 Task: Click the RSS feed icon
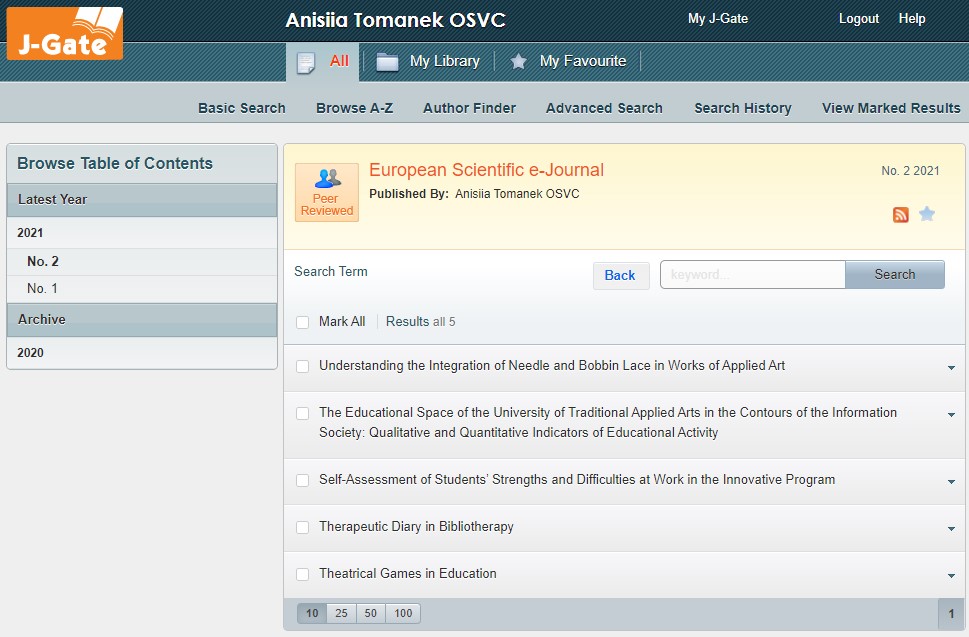[901, 214]
